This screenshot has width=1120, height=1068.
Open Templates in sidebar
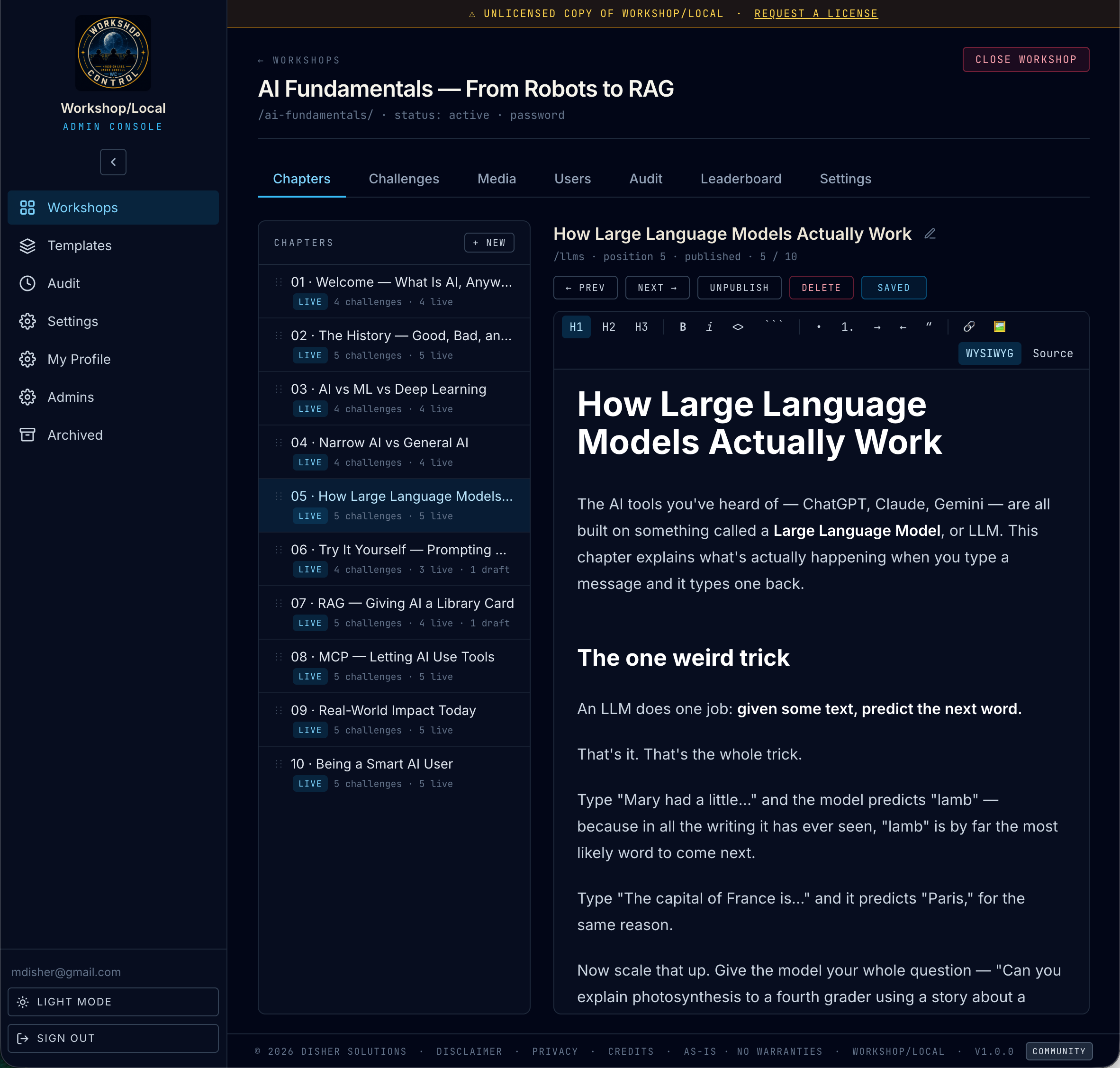pyautogui.click(x=113, y=245)
